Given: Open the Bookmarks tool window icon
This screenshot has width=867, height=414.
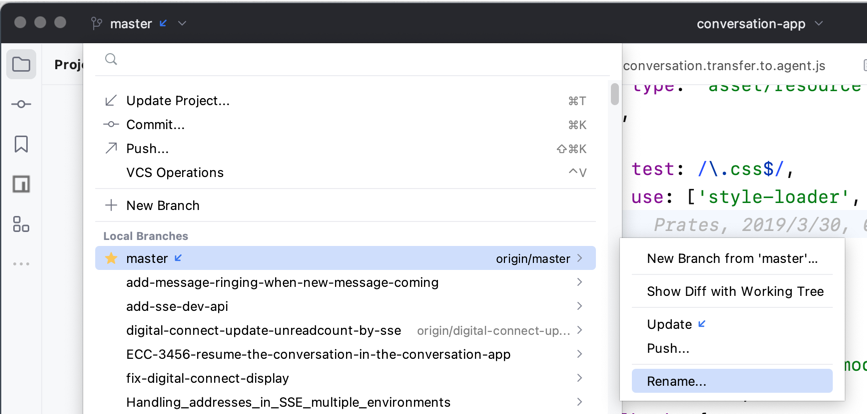Looking at the screenshot, I should (x=21, y=145).
